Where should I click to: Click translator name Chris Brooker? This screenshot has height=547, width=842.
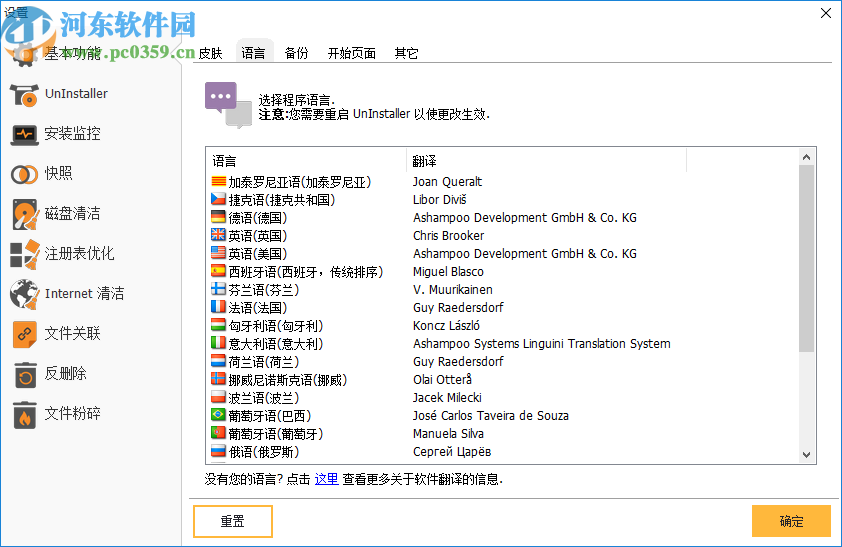tap(448, 236)
